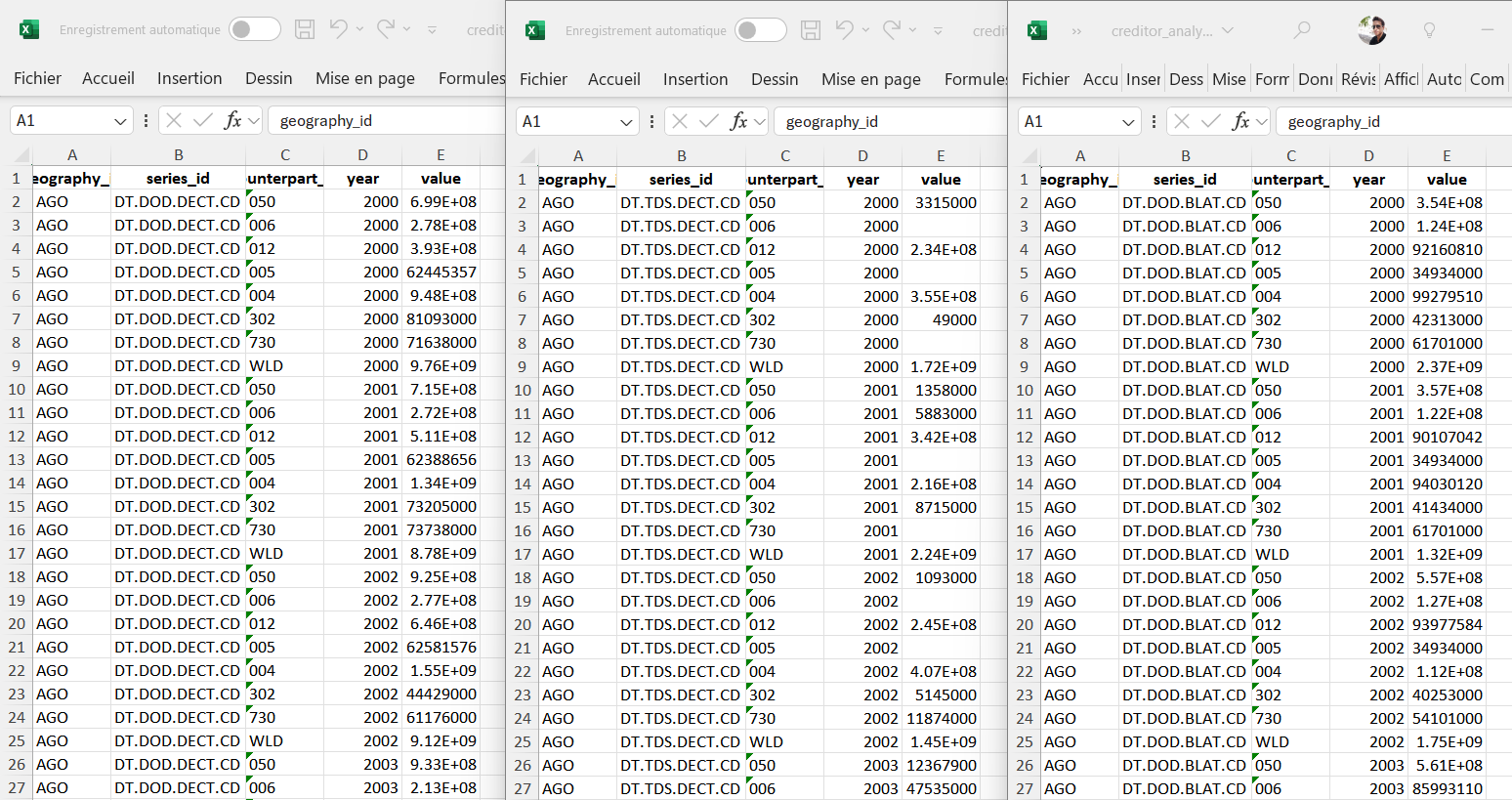This screenshot has height=800, width=1512.
Task: Open Insertion tab in the left window
Action: tap(189, 78)
